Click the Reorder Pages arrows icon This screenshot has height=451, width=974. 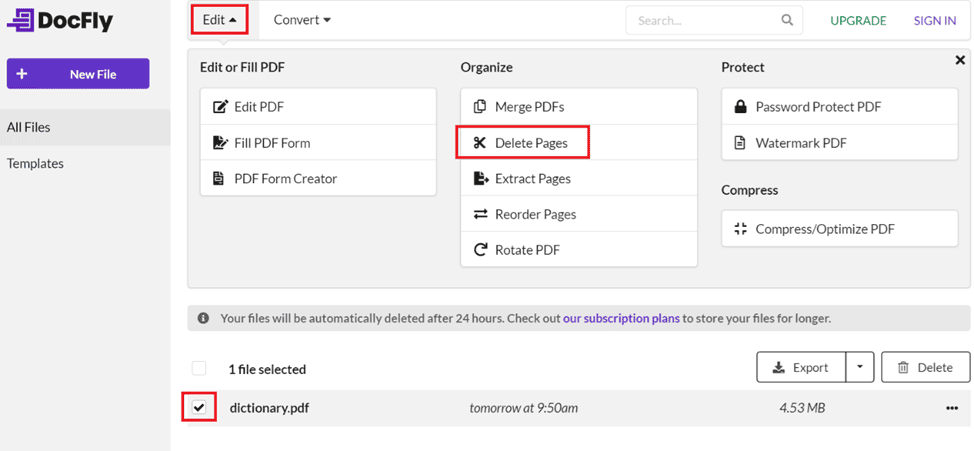(x=481, y=214)
